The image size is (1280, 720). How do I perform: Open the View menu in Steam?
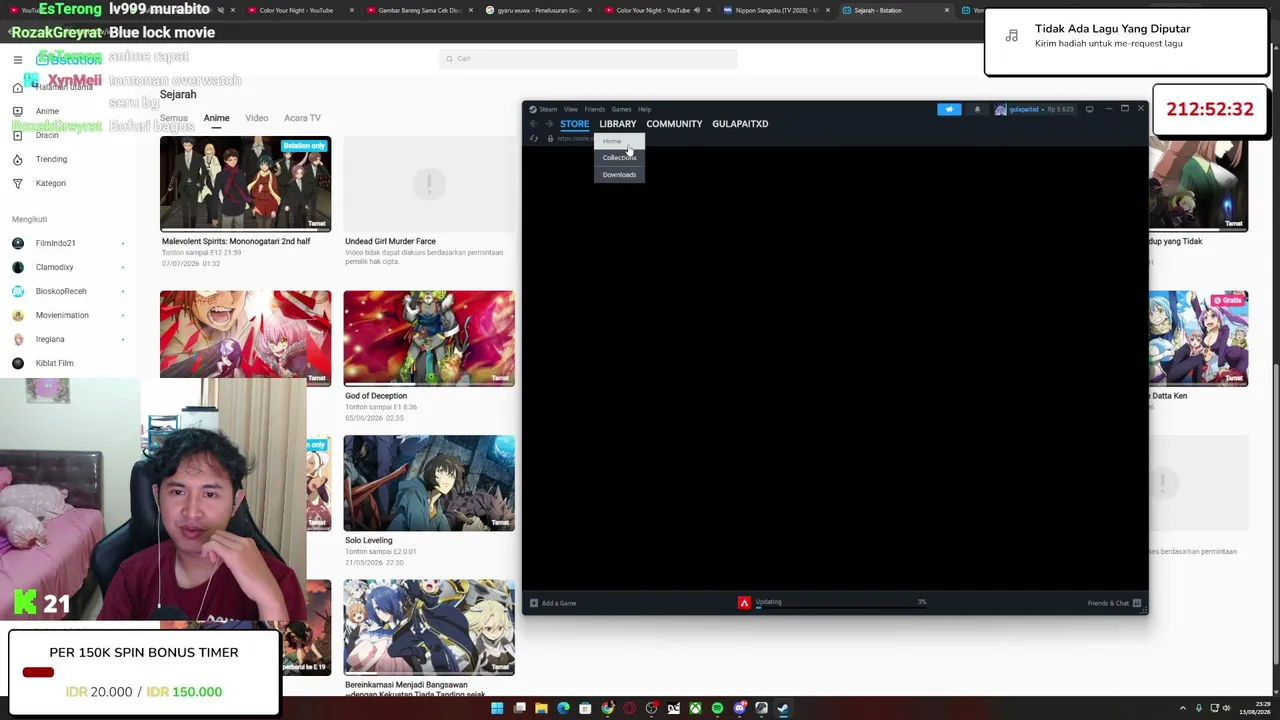point(570,109)
